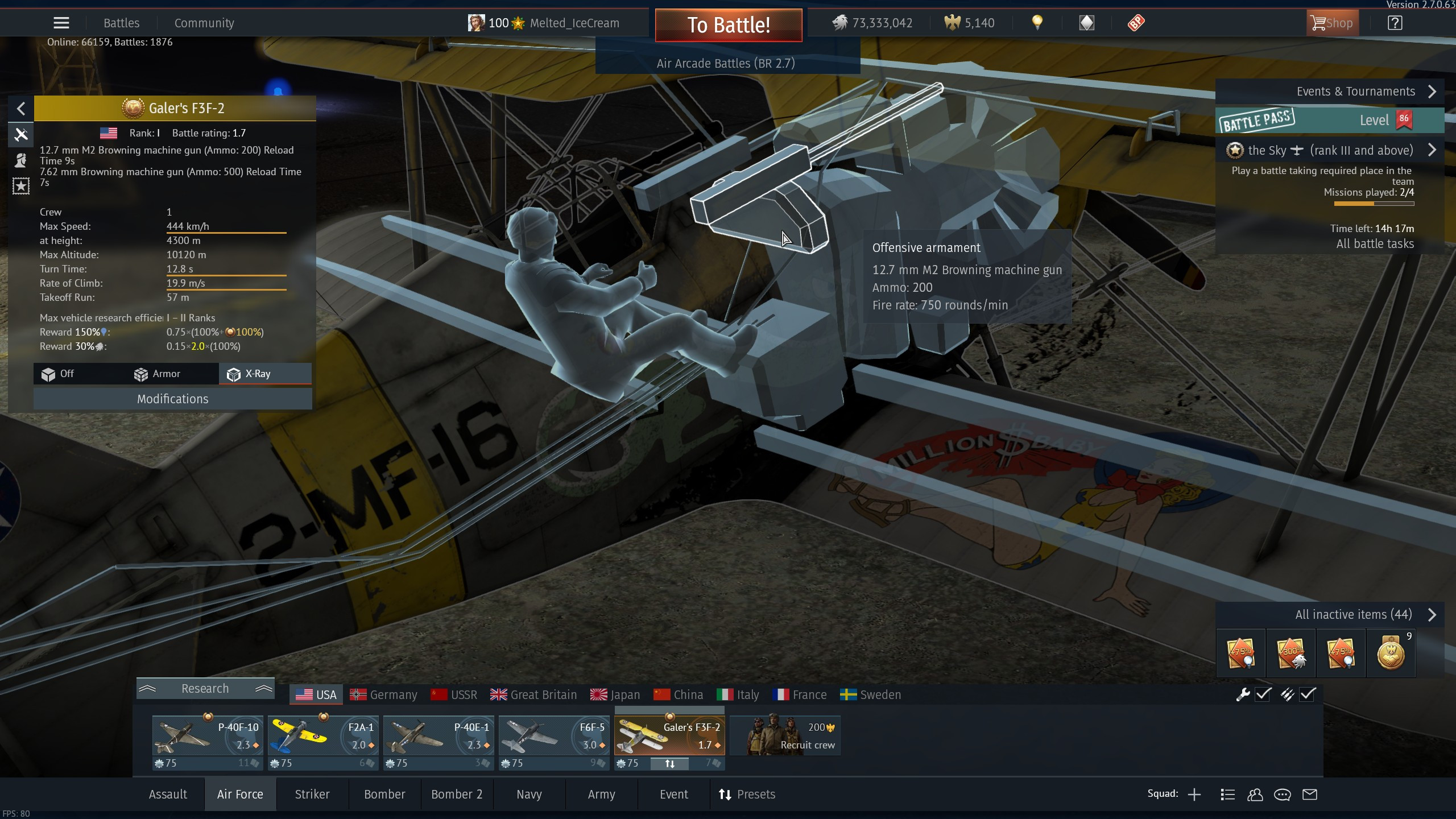Select the vehicle specs wrench icon
Viewport: 1456px width, 819px height.
click(x=21, y=134)
